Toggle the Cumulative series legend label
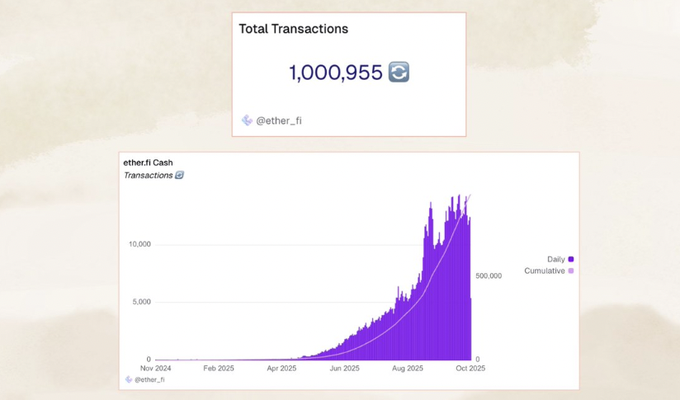Image resolution: width=680 pixels, height=400 pixels. (545, 271)
